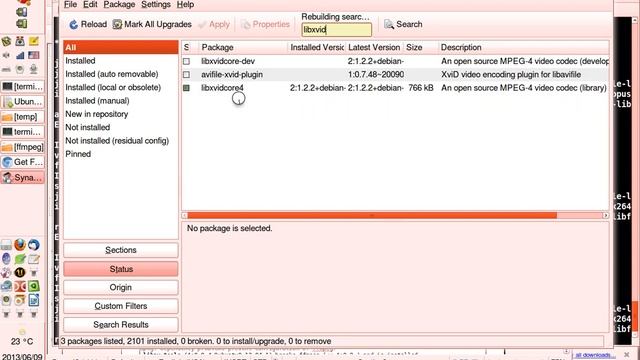Screen dimensions: 640x360
Task: Click the scrollbar right arrow
Action: pos(606,215)
